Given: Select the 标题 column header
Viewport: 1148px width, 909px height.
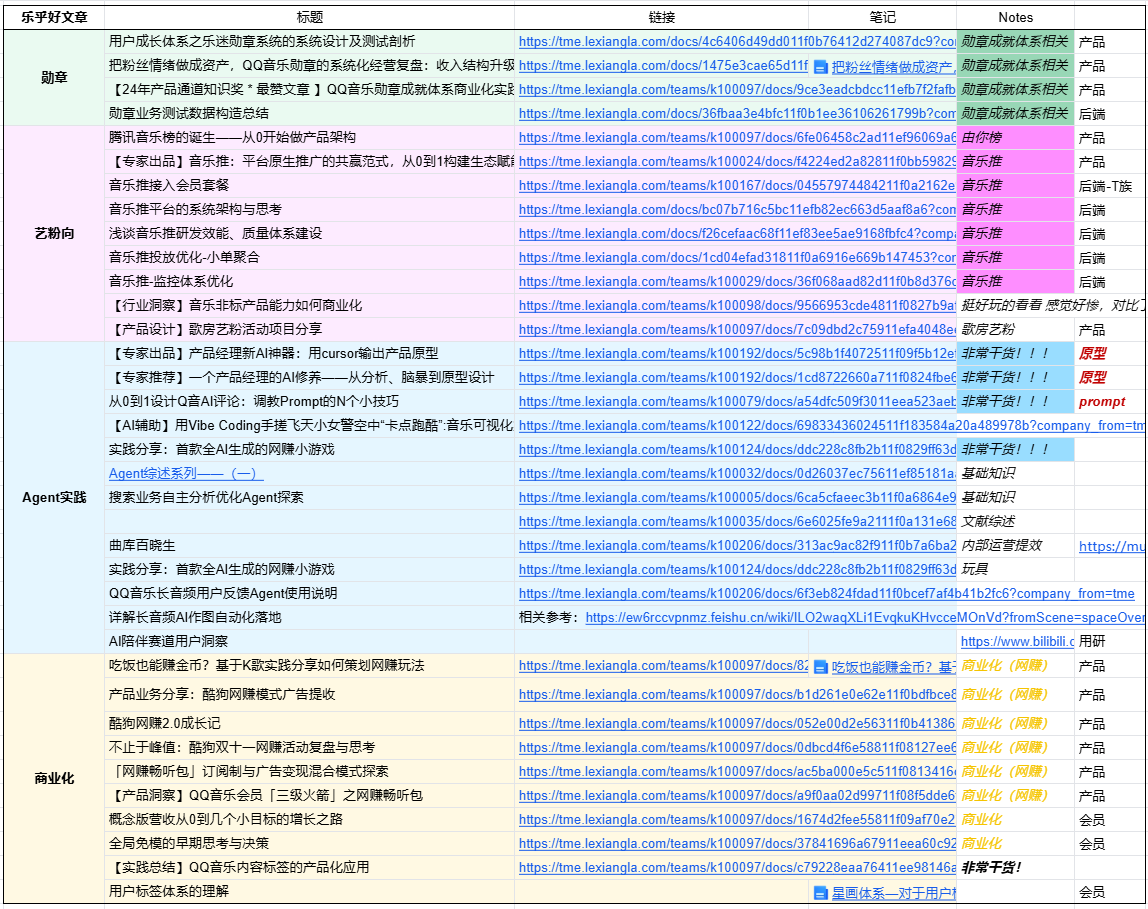Looking at the screenshot, I should point(310,17).
